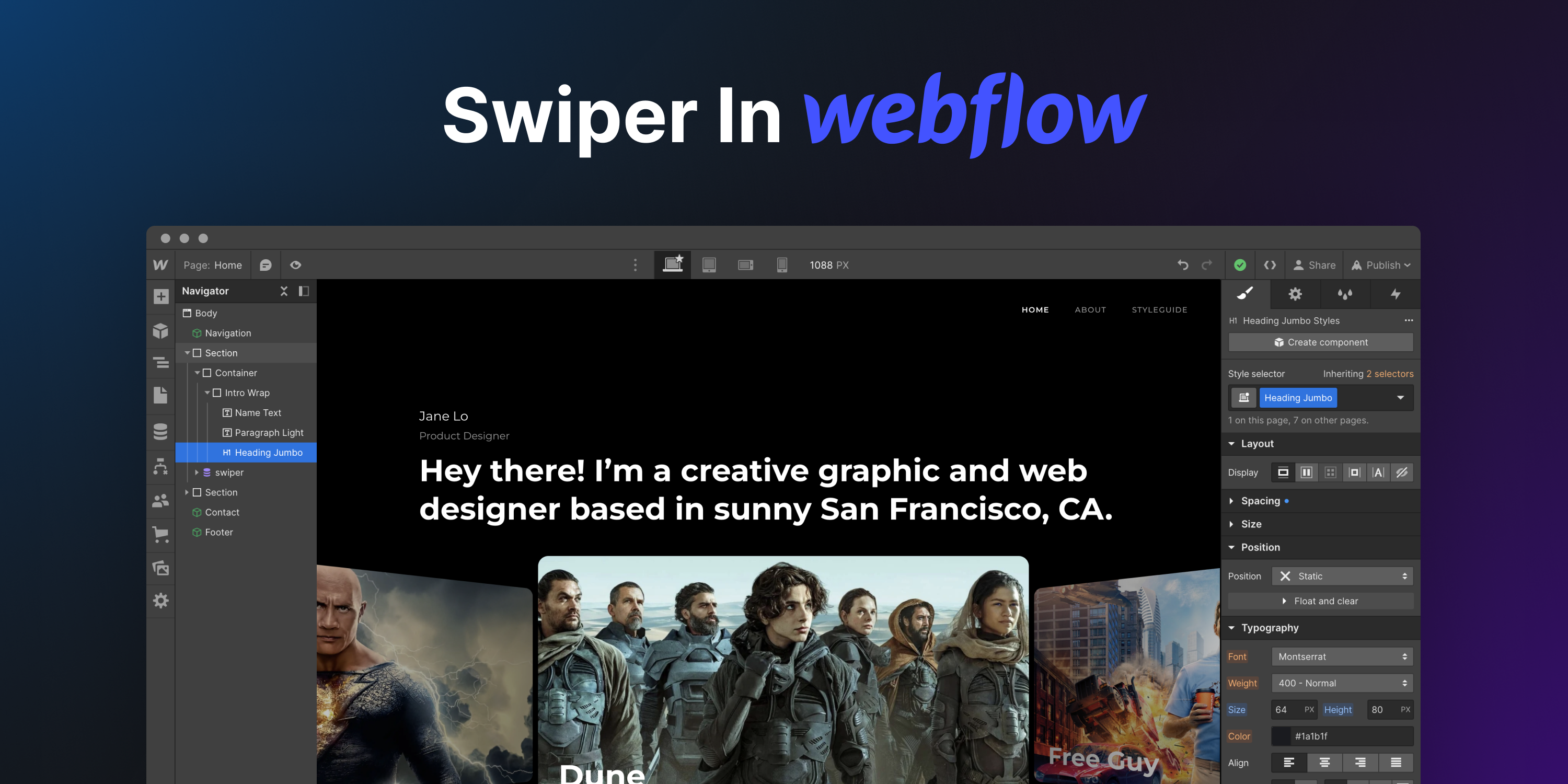
Task: Select the Style panel paintbrush icon
Action: [x=1246, y=293]
